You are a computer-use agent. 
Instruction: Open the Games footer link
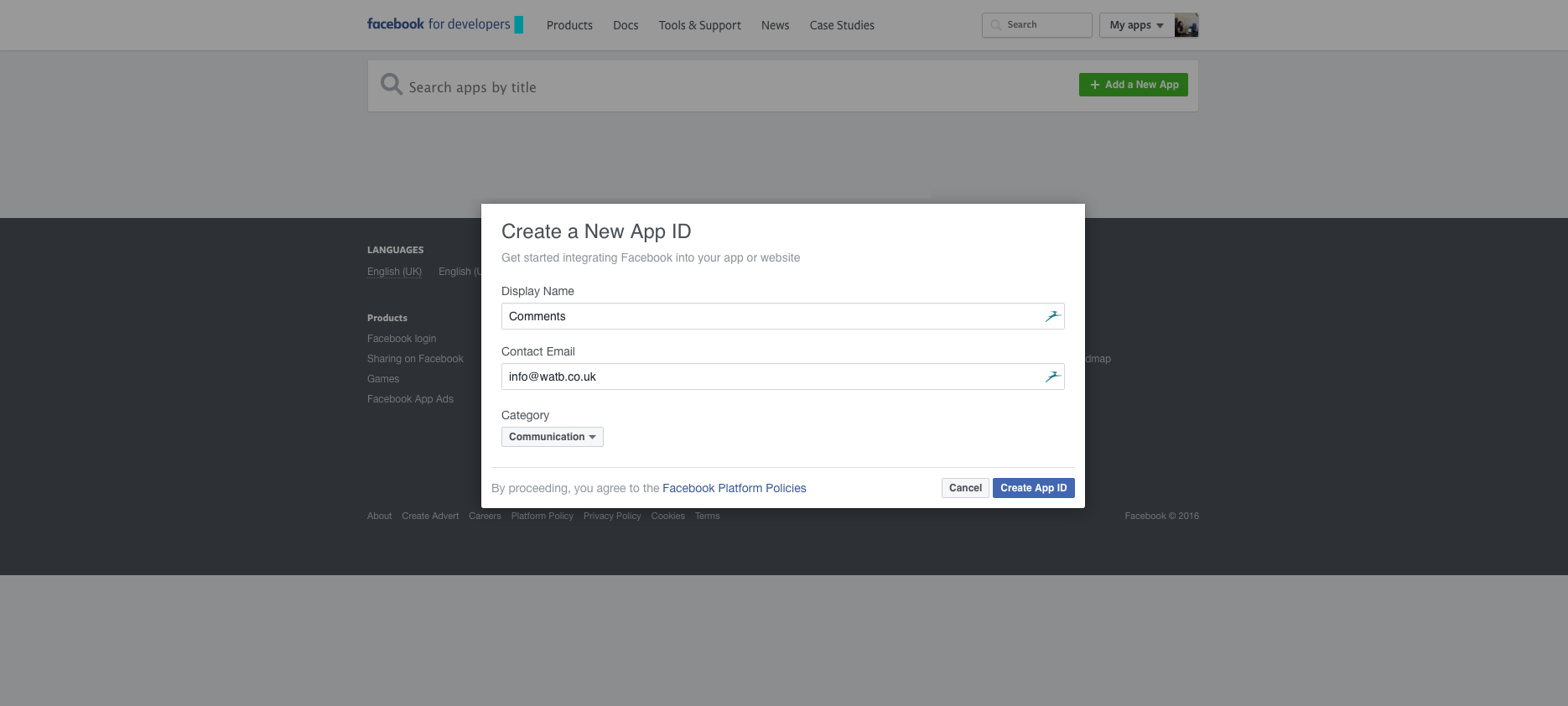[x=383, y=379]
